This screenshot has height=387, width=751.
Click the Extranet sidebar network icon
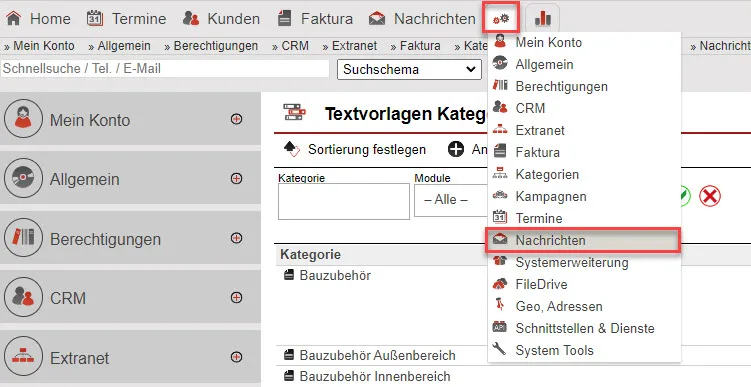pyautogui.click(x=23, y=357)
